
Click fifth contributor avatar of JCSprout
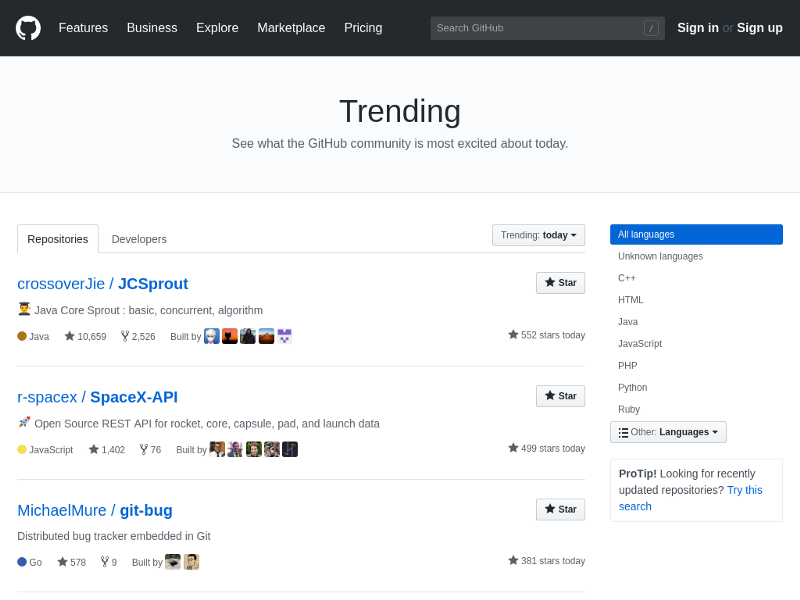pyautogui.click(x=284, y=336)
